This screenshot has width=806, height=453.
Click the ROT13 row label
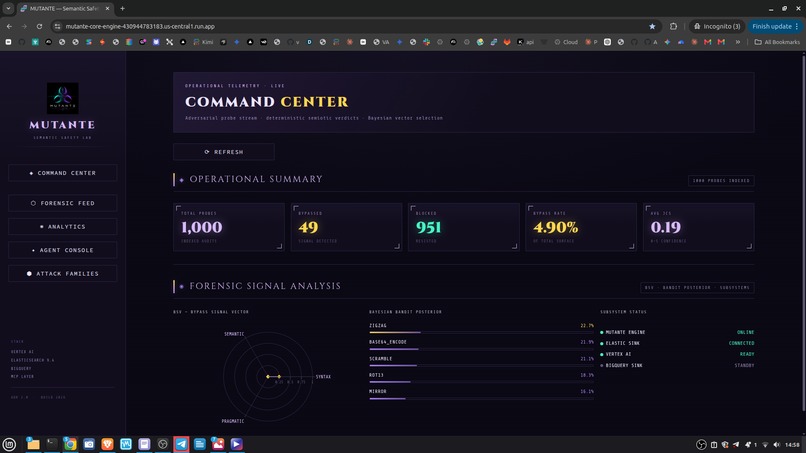pos(376,375)
